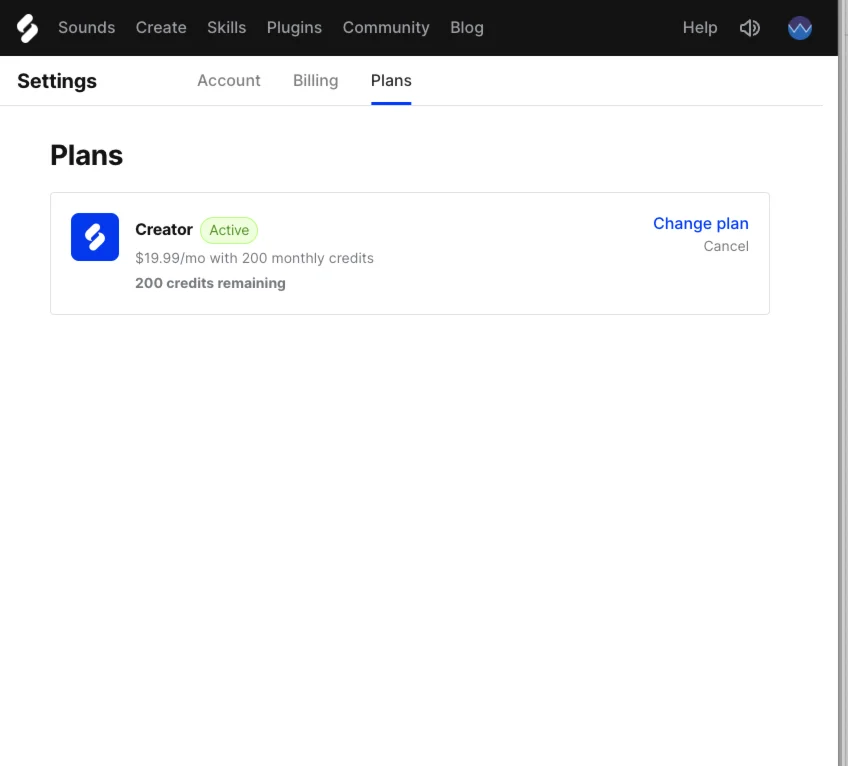Viewport: 848px width, 766px height.
Task: Open the user avatar menu
Action: 799,28
